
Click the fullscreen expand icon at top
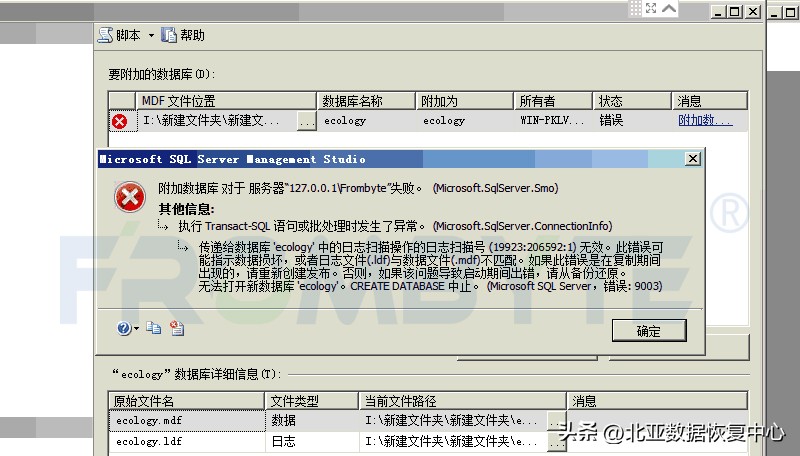pos(651,8)
